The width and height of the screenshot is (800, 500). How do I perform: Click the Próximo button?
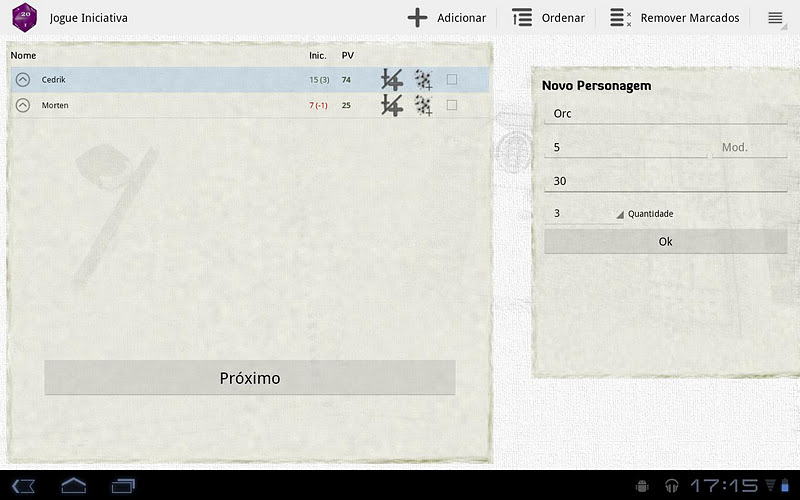[249, 378]
